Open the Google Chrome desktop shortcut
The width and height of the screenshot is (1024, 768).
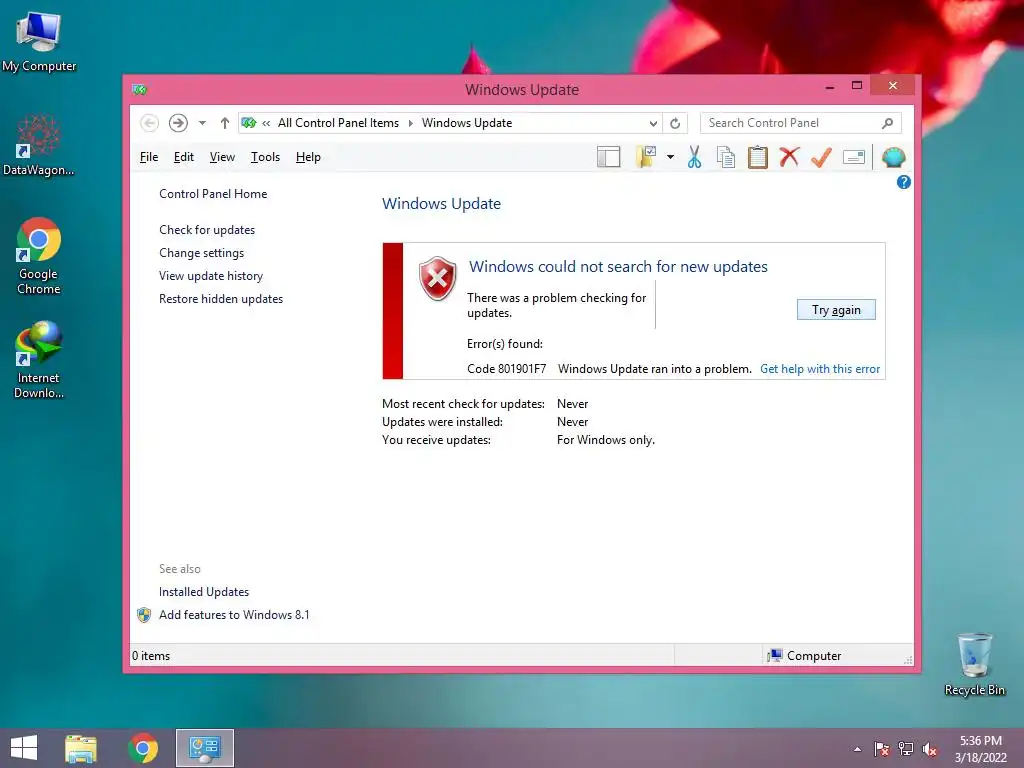pyautogui.click(x=39, y=256)
